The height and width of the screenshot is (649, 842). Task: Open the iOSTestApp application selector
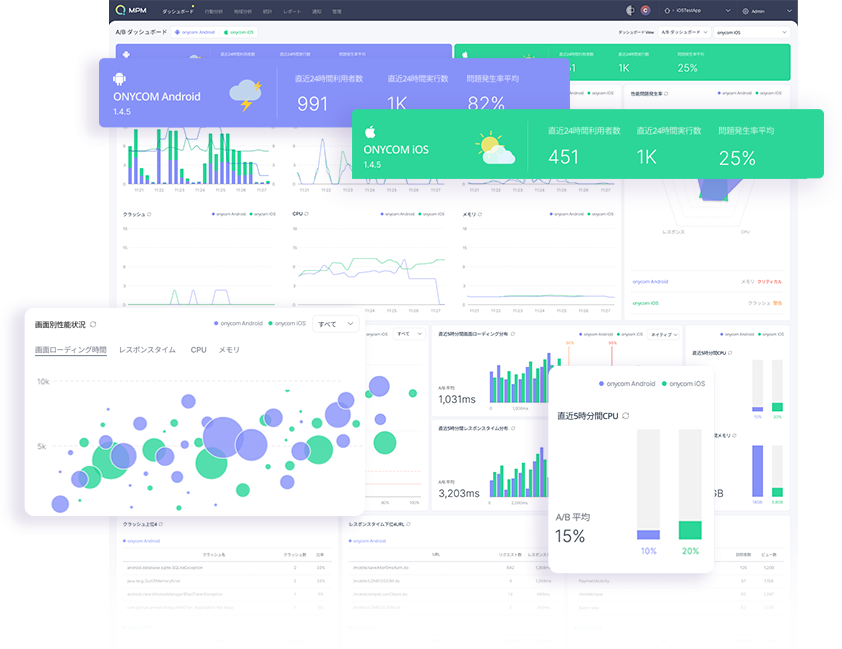(697, 10)
